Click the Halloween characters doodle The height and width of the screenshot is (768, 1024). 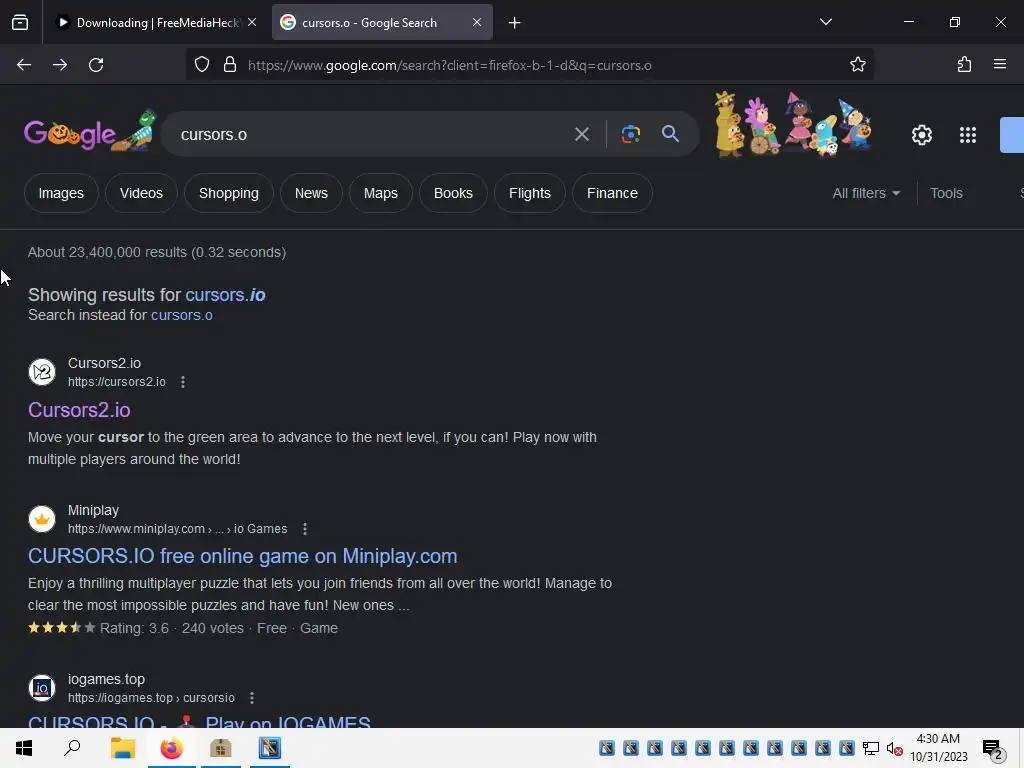tap(793, 125)
